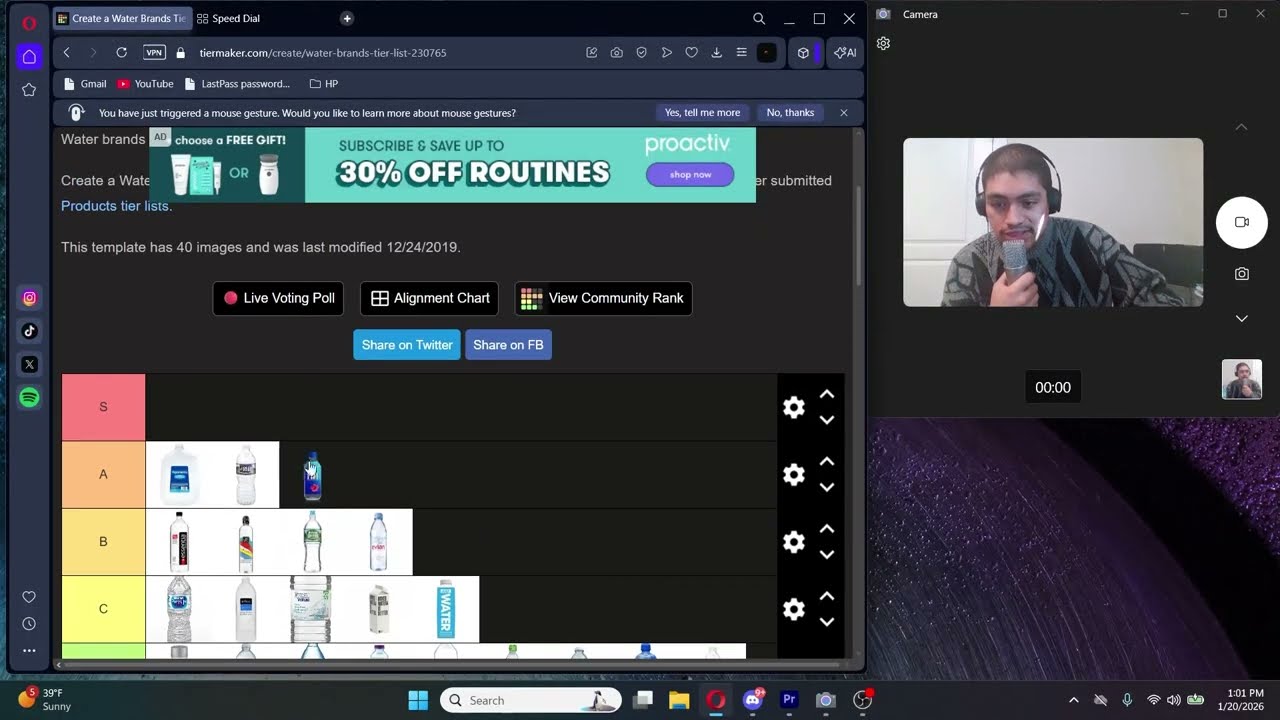Click the orange A tier label
1280x720 pixels.
103,475
